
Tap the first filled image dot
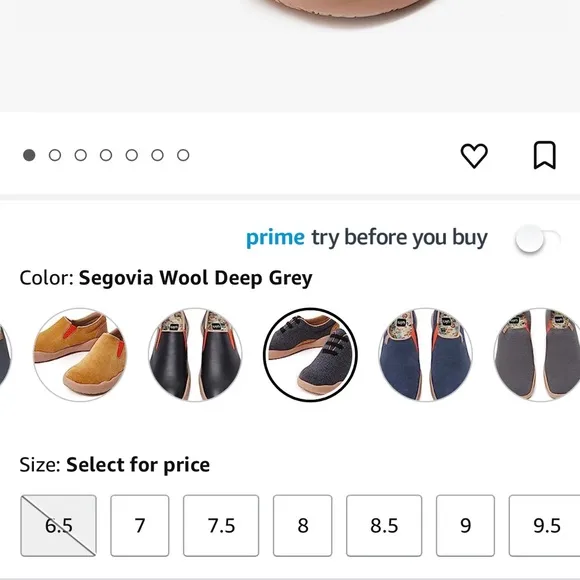coord(29,155)
